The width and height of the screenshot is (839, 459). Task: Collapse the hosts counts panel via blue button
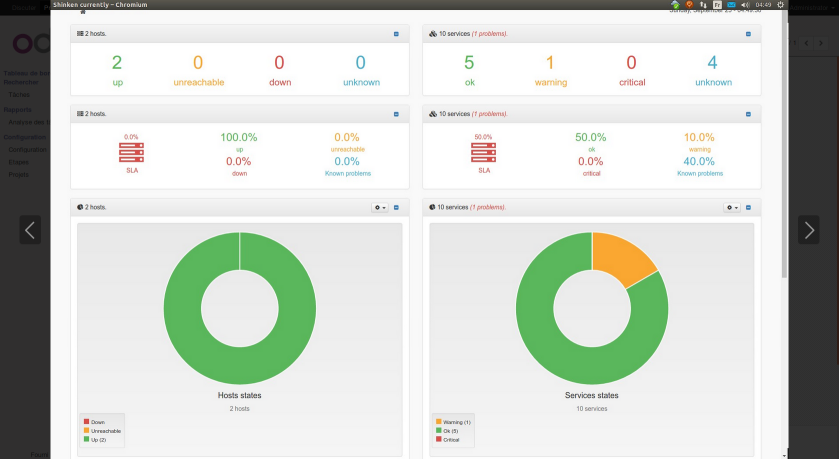tap(396, 34)
